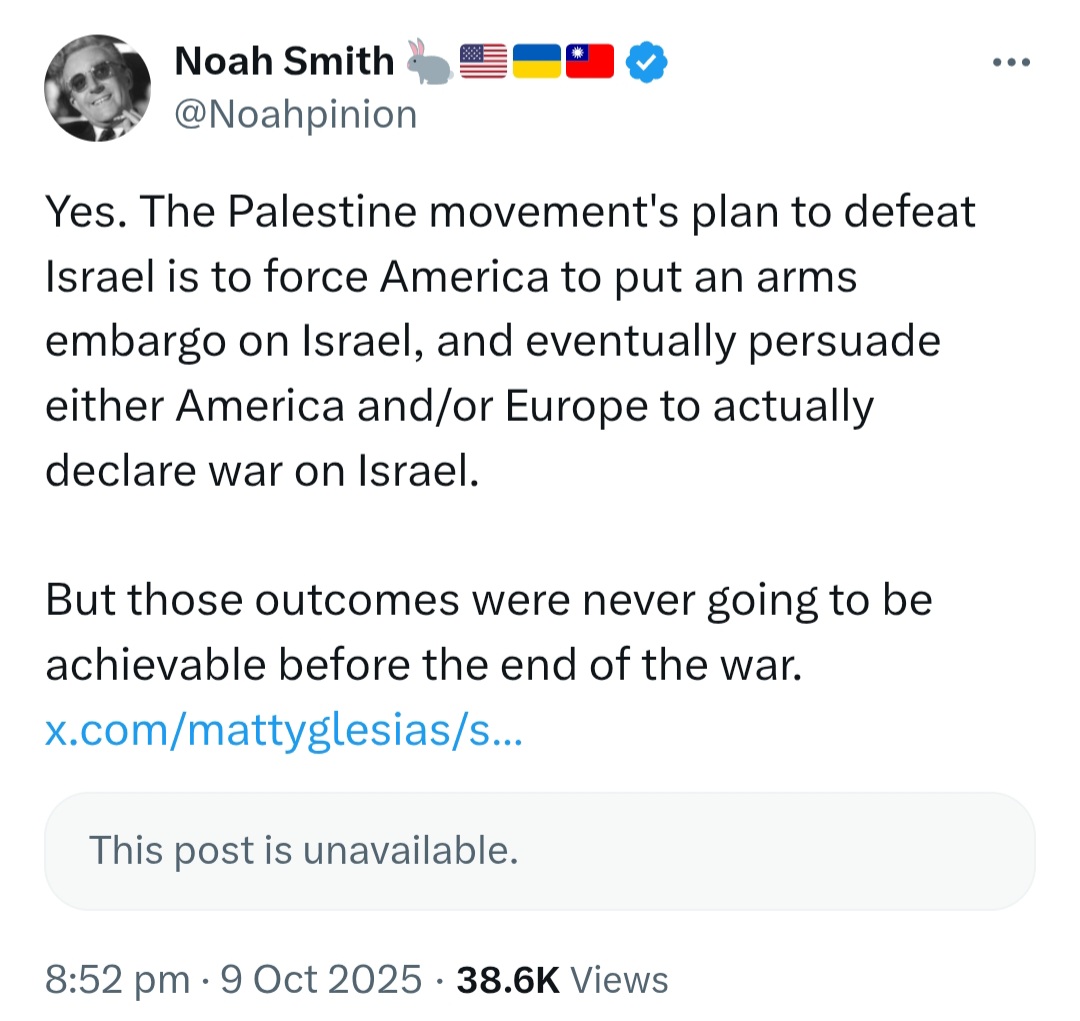Click the paragraph starting "Yes. The Palestine movement's"

point(510,341)
